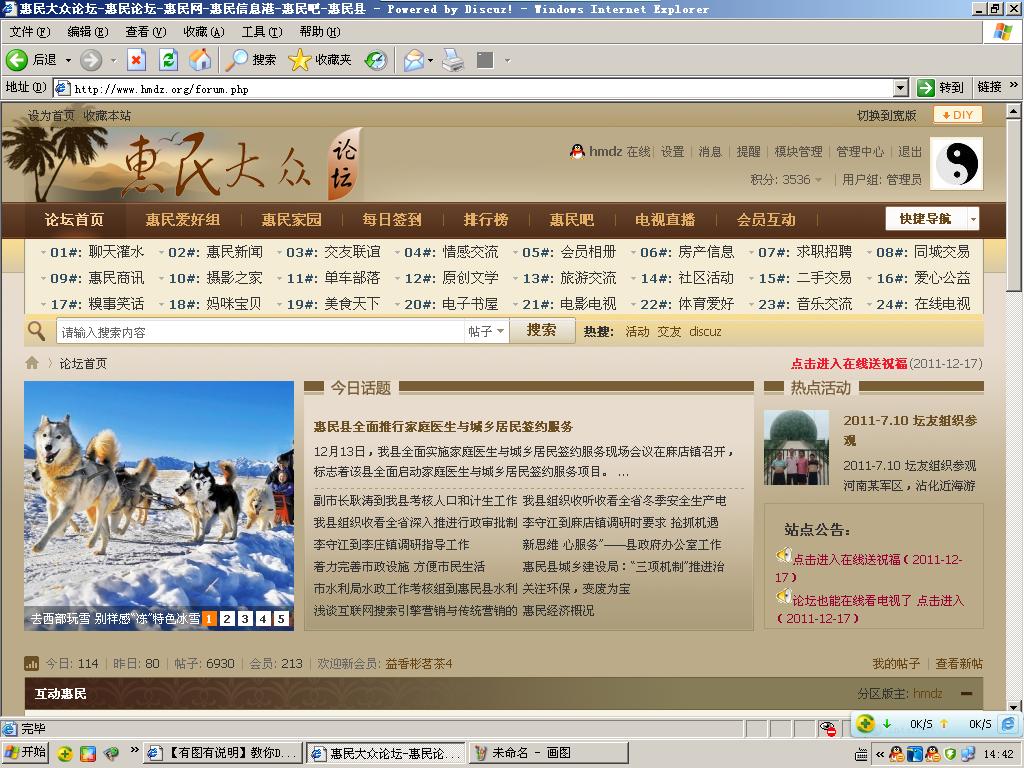Click the Yin-Yang user avatar
The height and width of the screenshot is (768, 1024).
[956, 164]
